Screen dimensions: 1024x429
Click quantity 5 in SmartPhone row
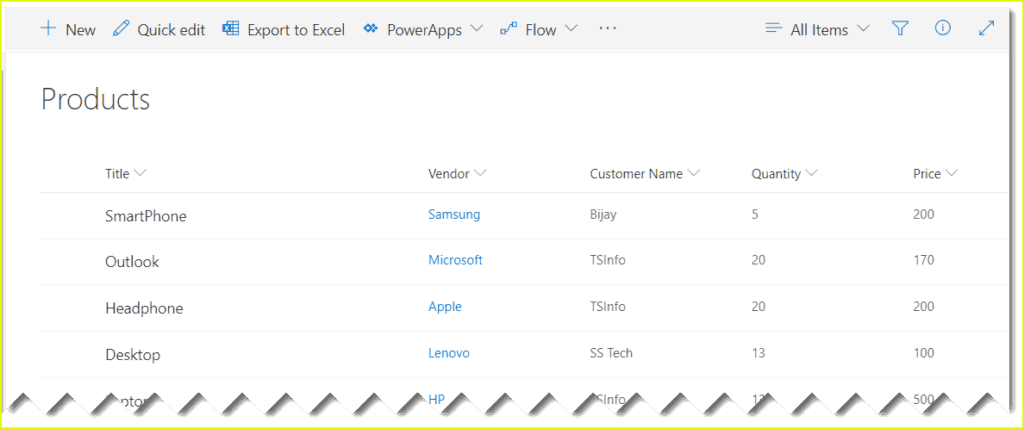755,214
